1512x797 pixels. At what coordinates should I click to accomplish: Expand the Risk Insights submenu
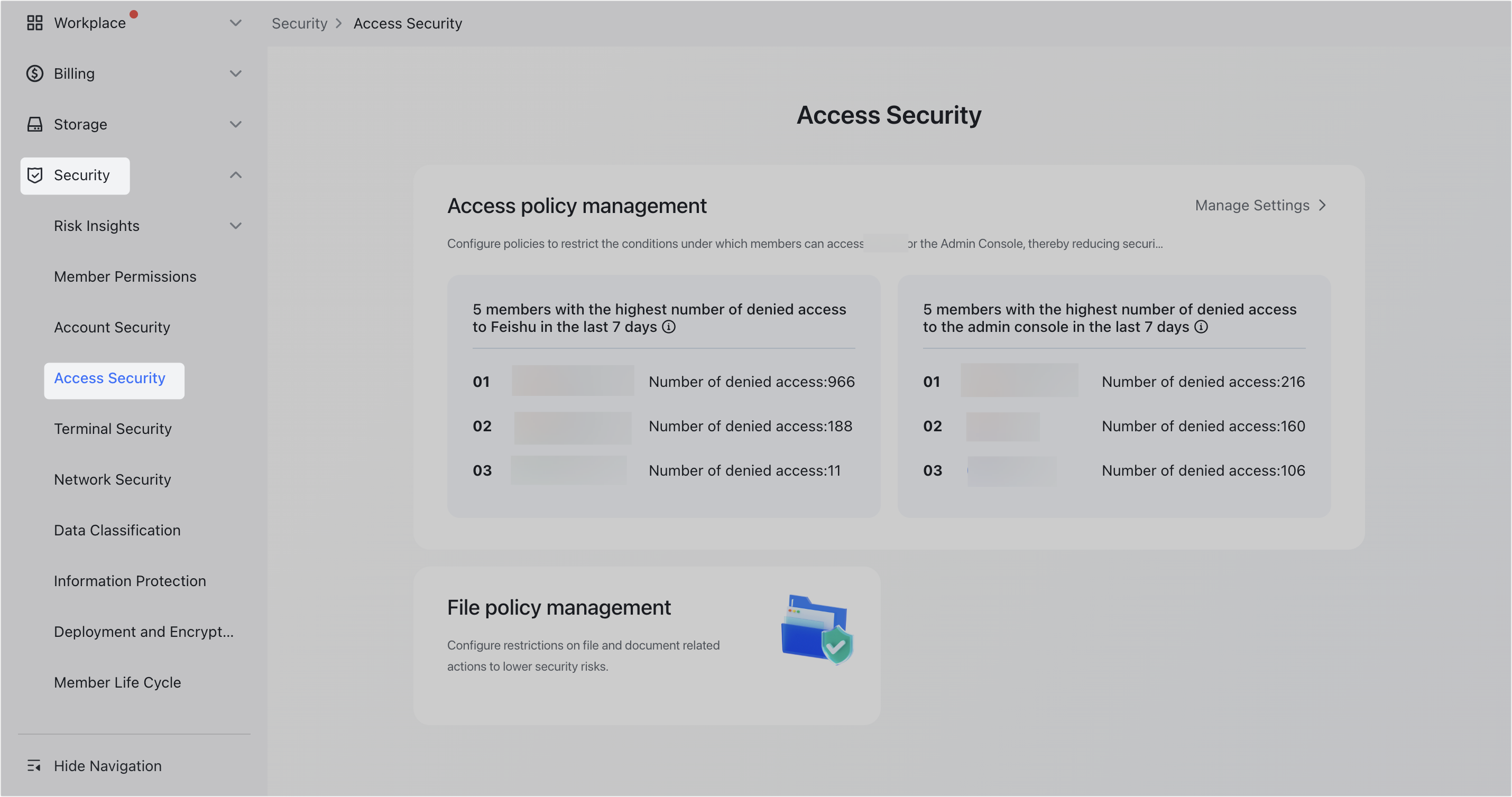pyautogui.click(x=236, y=225)
